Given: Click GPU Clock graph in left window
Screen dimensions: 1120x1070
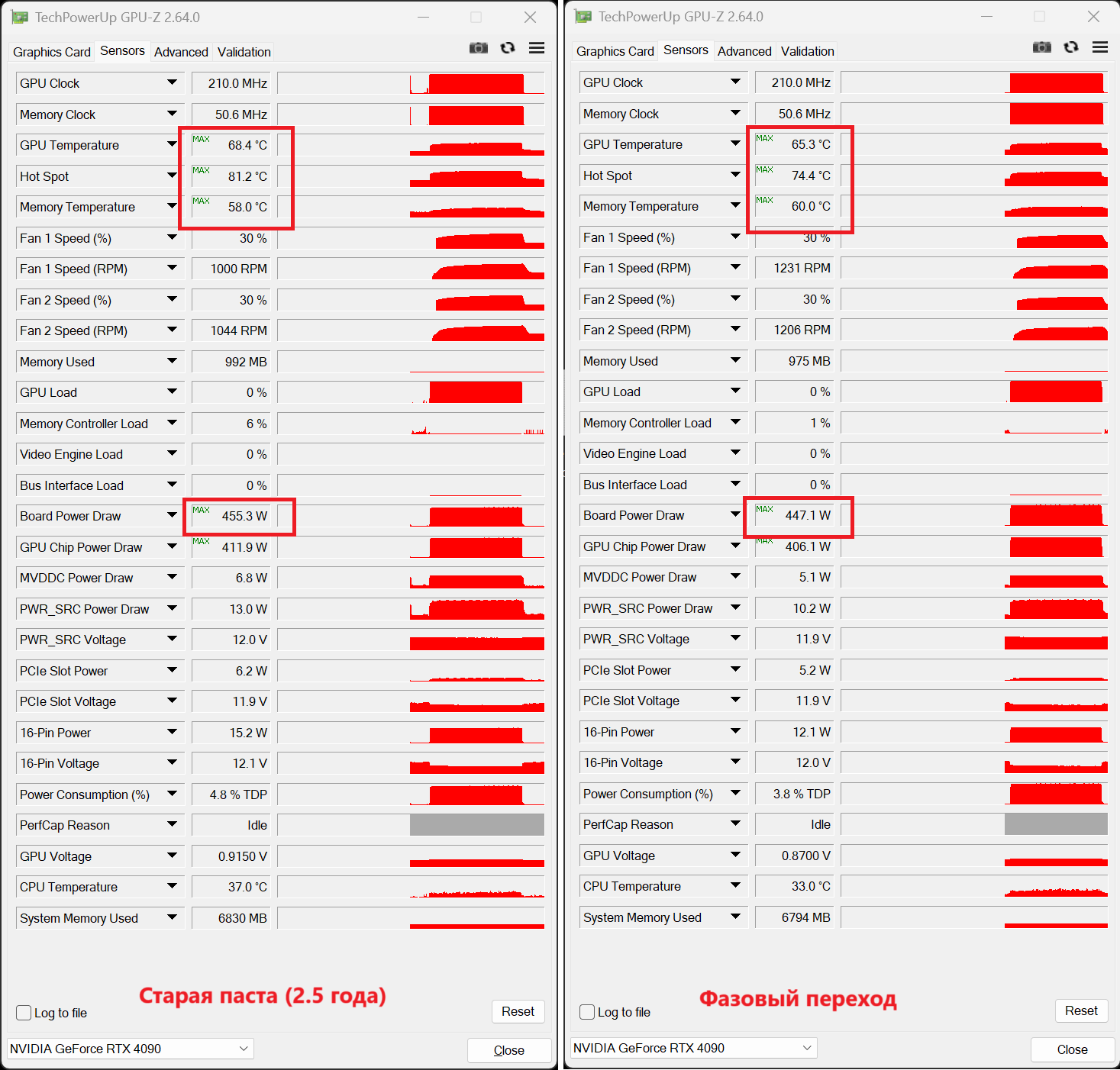Looking at the screenshot, I should [411, 83].
